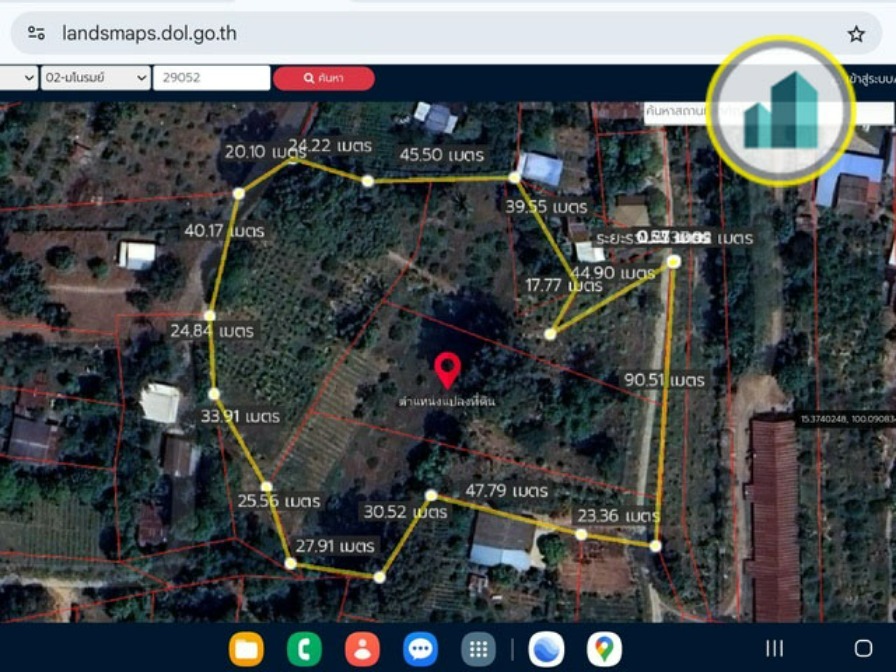
Task: Expand the province dropdown at far left
Action: 18,78
